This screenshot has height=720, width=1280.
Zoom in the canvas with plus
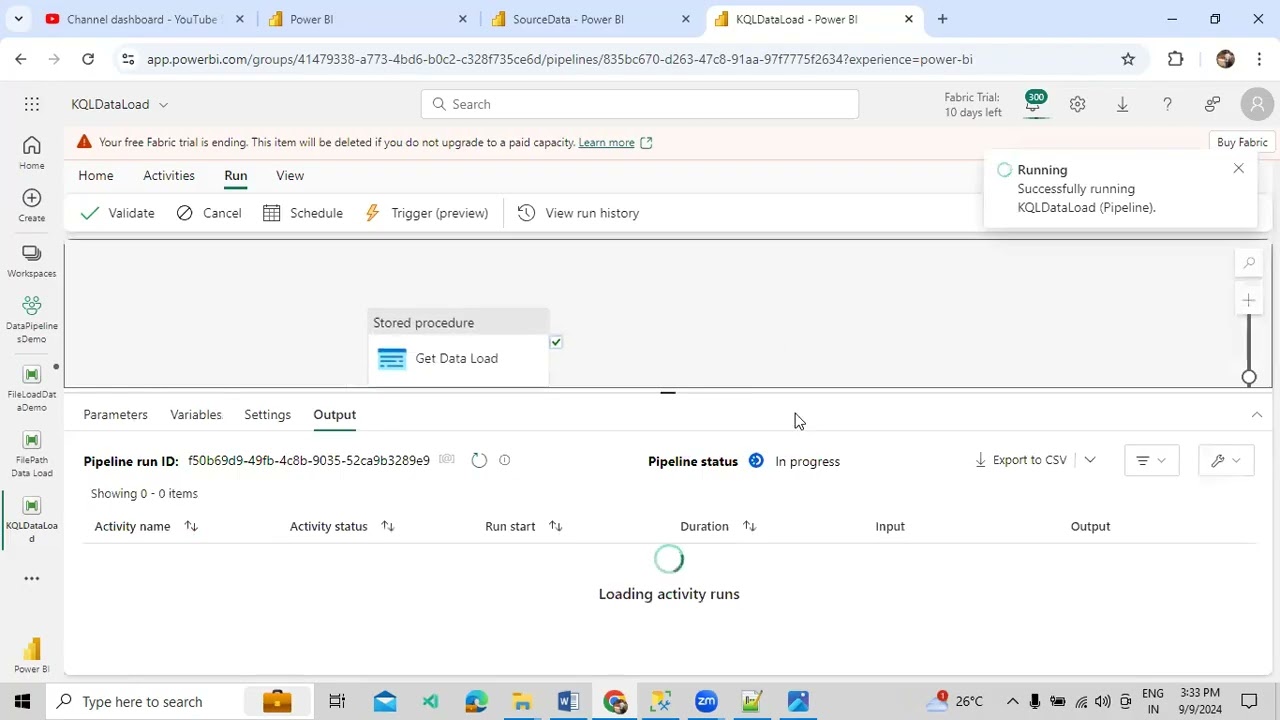click(1249, 300)
